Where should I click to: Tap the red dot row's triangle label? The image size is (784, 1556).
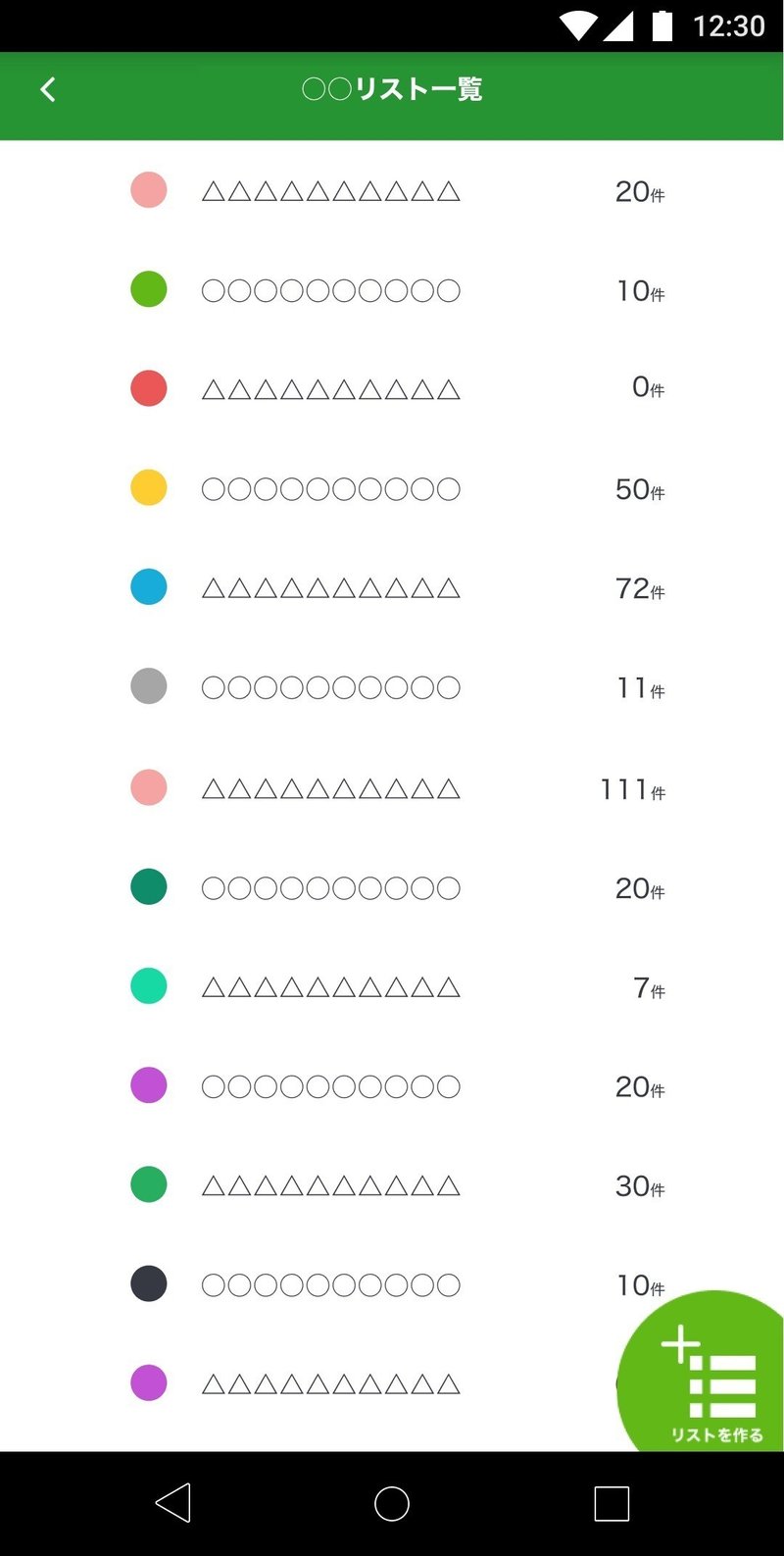[330, 390]
